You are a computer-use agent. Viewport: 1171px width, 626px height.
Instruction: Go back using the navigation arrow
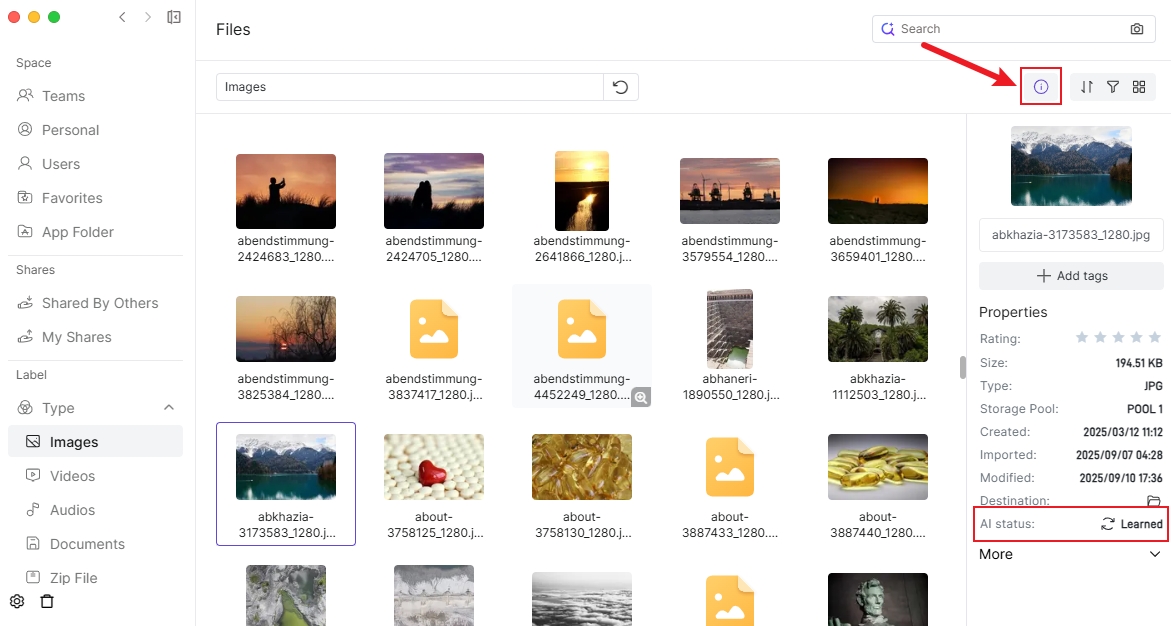point(122,17)
